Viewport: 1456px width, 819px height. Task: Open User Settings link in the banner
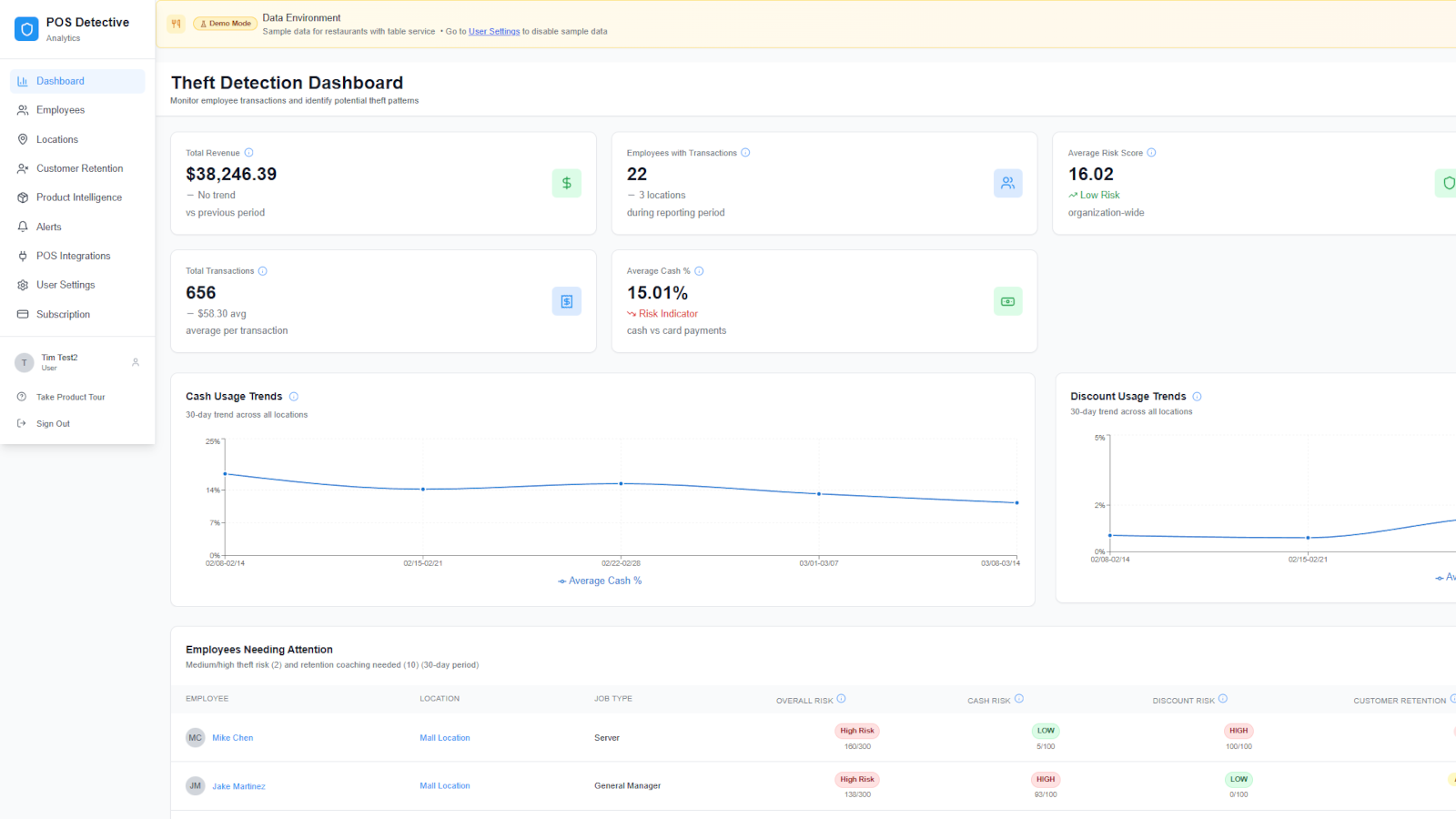coord(494,31)
